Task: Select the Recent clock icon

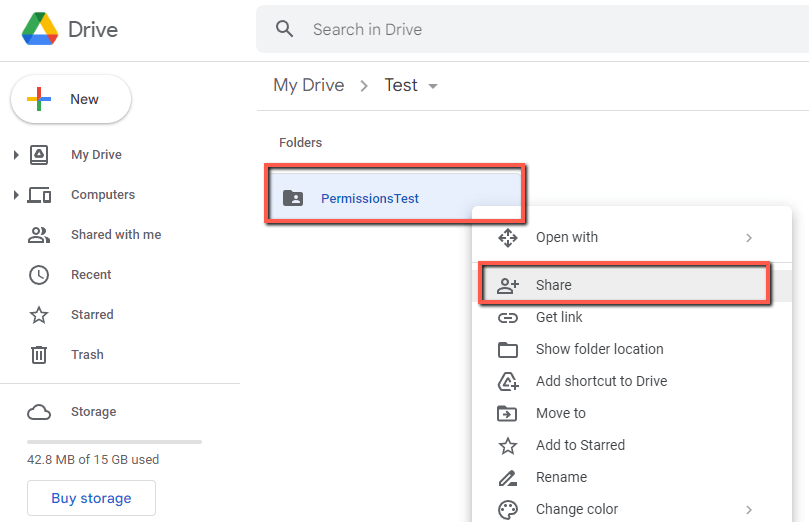Action: 39,275
